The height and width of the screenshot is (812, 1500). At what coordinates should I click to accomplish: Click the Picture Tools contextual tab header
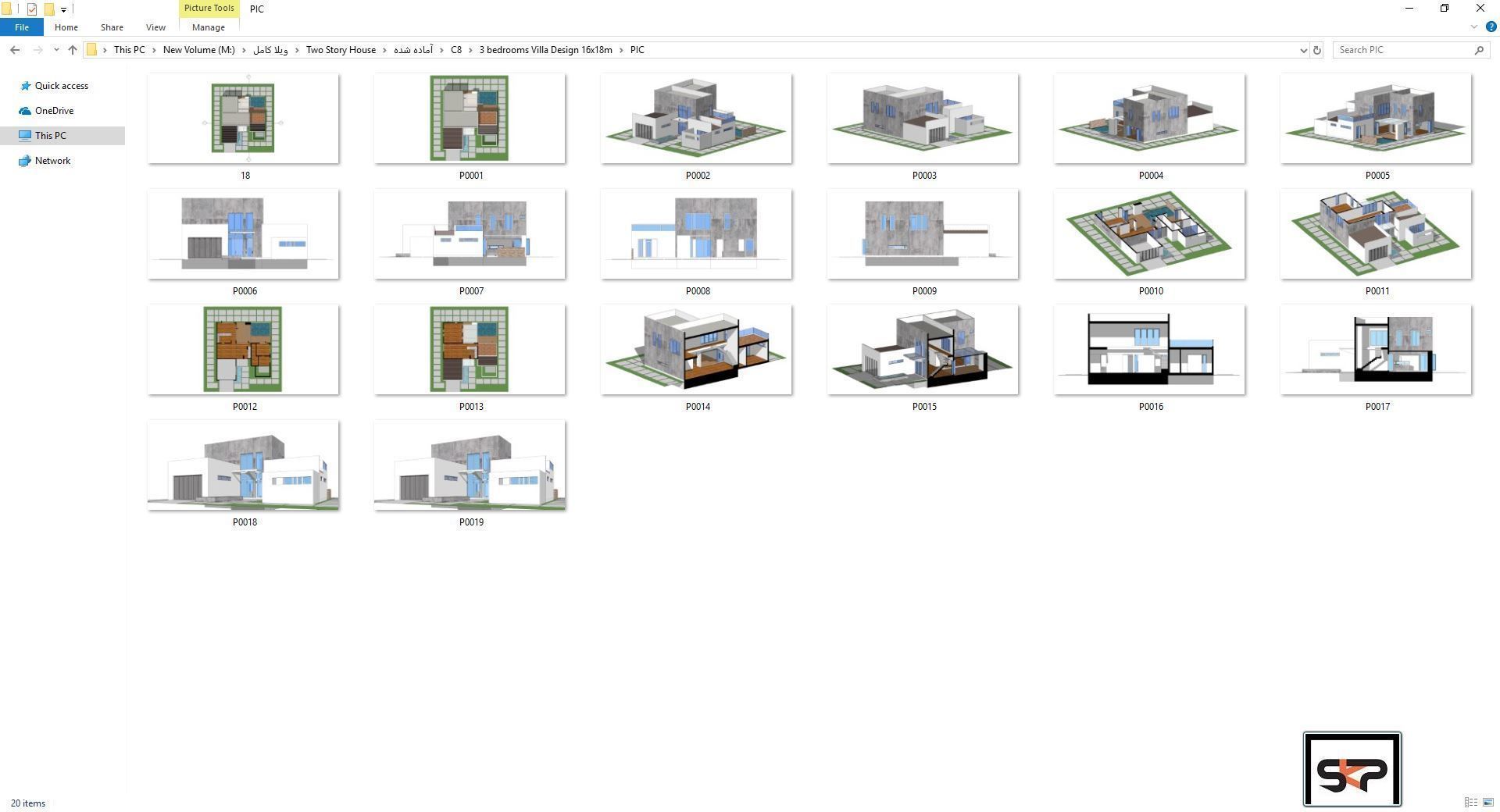point(209,8)
